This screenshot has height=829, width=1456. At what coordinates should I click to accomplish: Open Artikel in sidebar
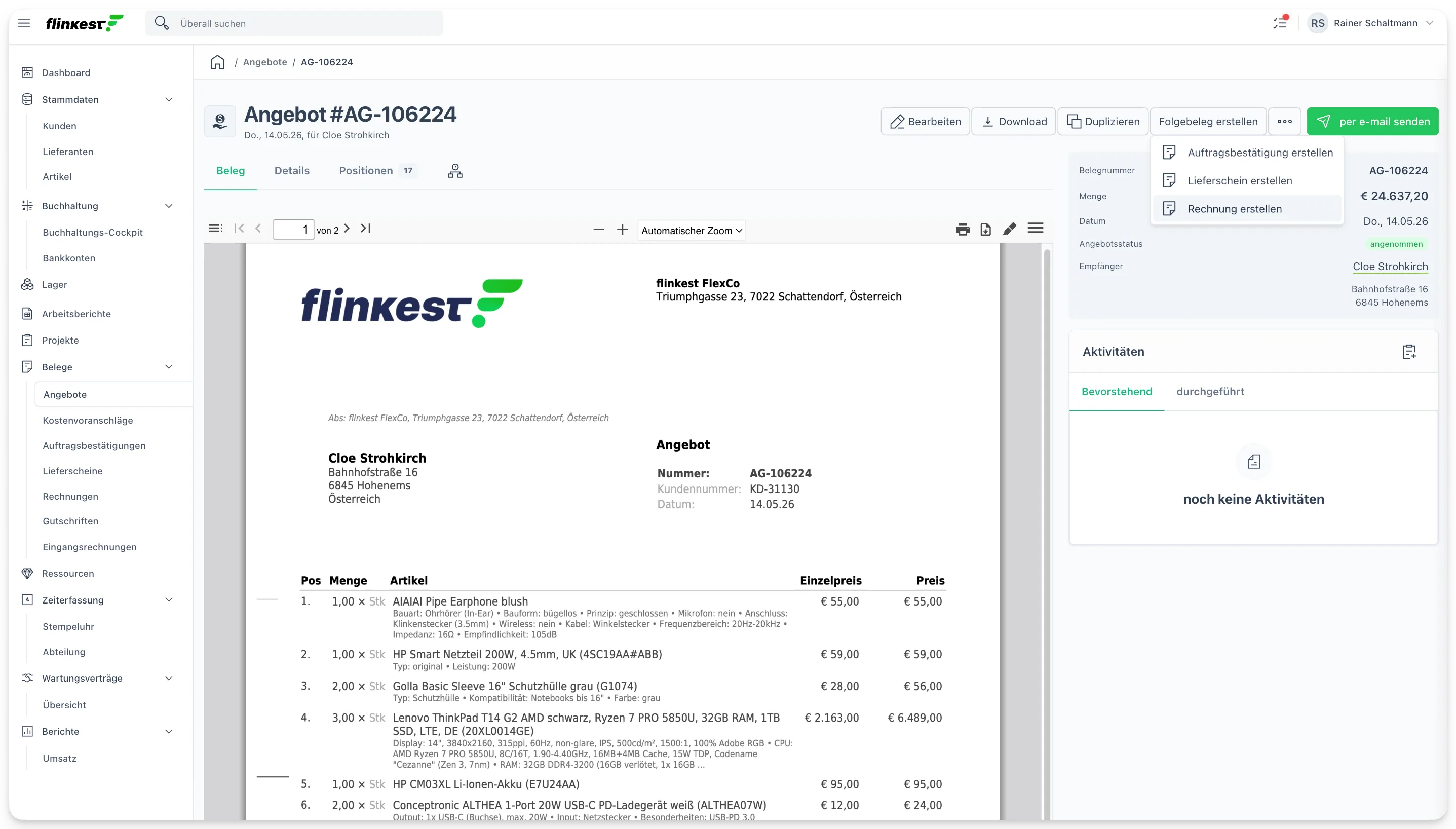point(57,176)
